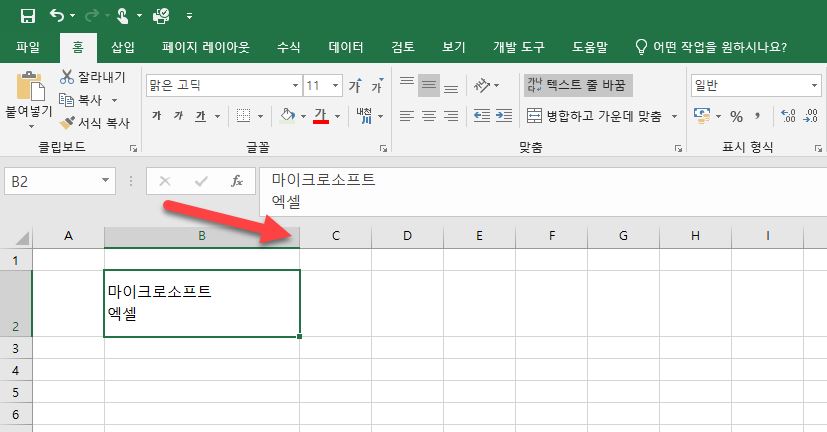The height and width of the screenshot is (432, 827).
Task: Click the increase font size icon
Action: pyautogui.click(x=355, y=85)
